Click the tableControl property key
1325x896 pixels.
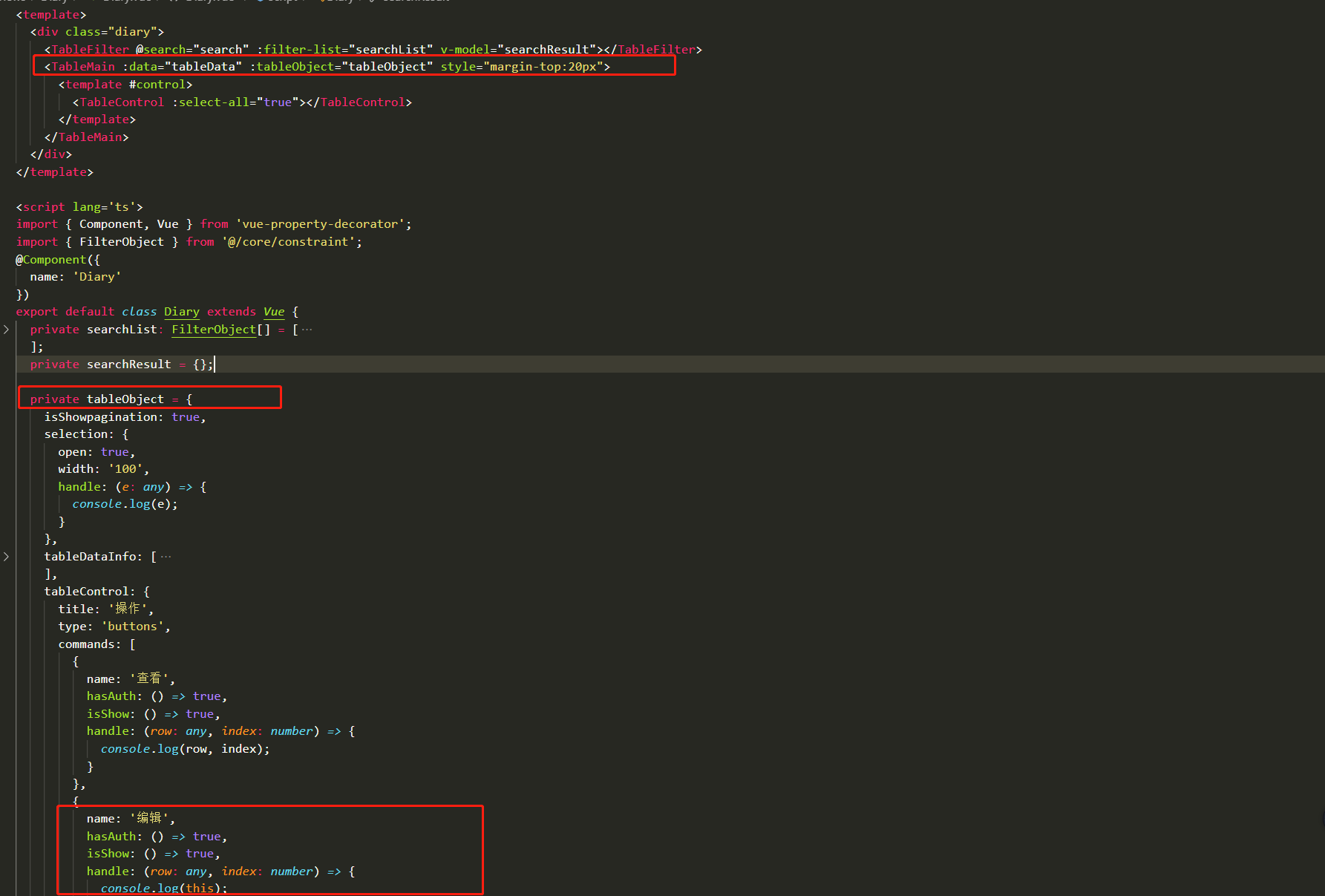[x=87, y=592]
